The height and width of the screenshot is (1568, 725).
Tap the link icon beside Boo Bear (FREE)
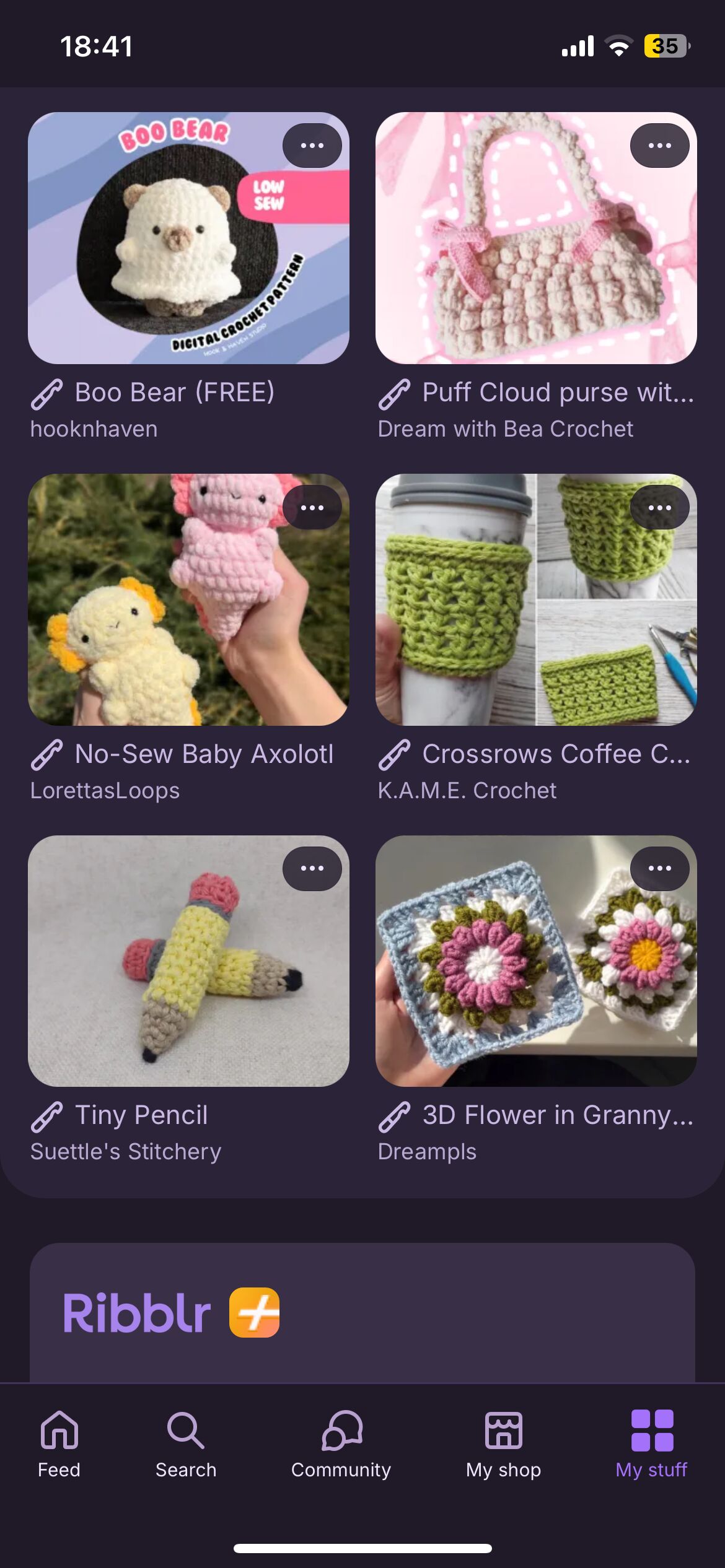click(x=47, y=394)
